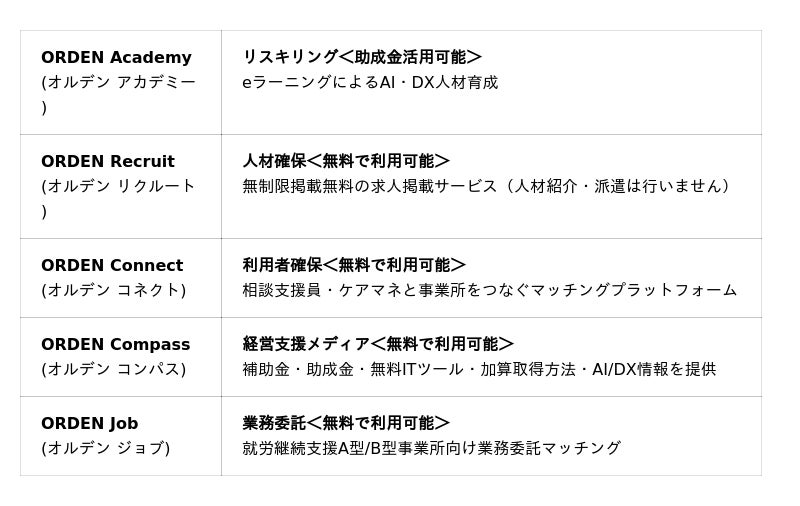Click the オルデン コネクト katakana reading
Viewport: 800px width, 506px height.
[114, 290]
